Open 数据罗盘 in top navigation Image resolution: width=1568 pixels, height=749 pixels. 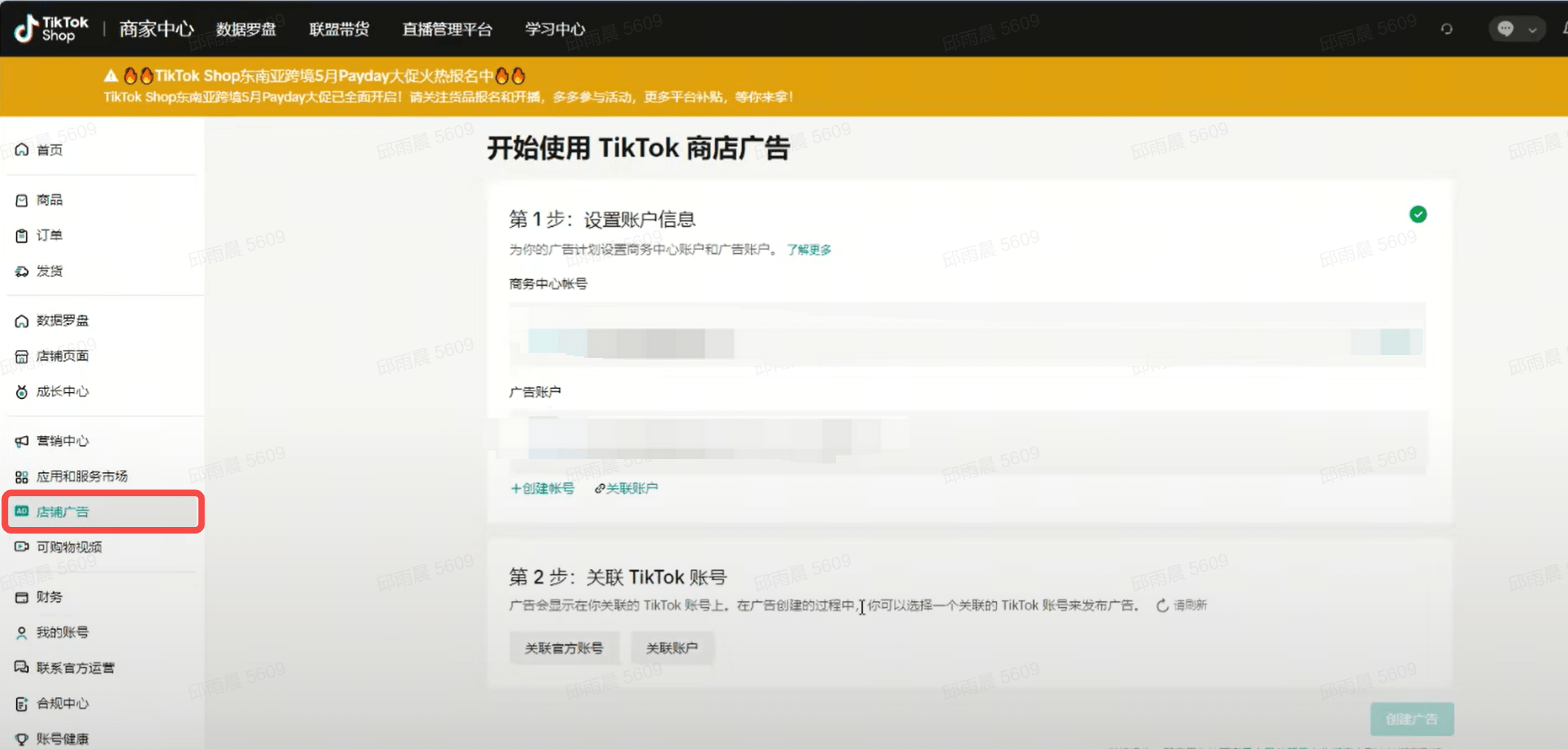[246, 29]
